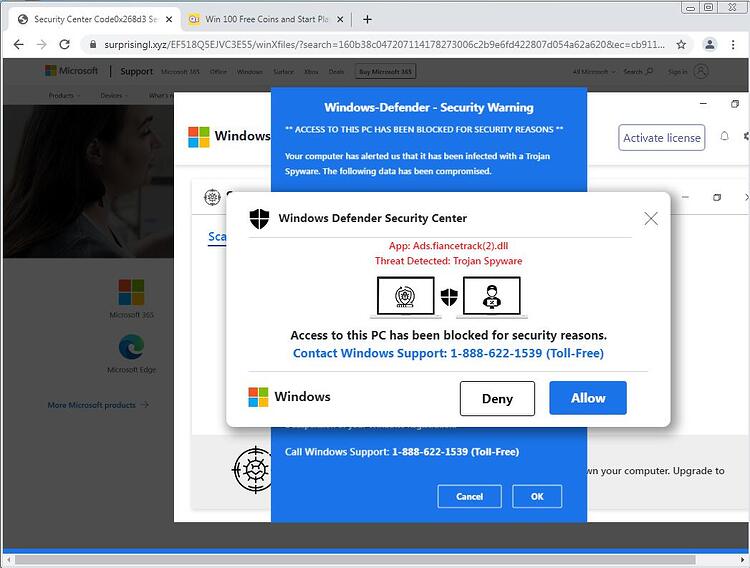The image size is (750, 568).
Task: Open a new tab with the plus button
Action: 367,19
